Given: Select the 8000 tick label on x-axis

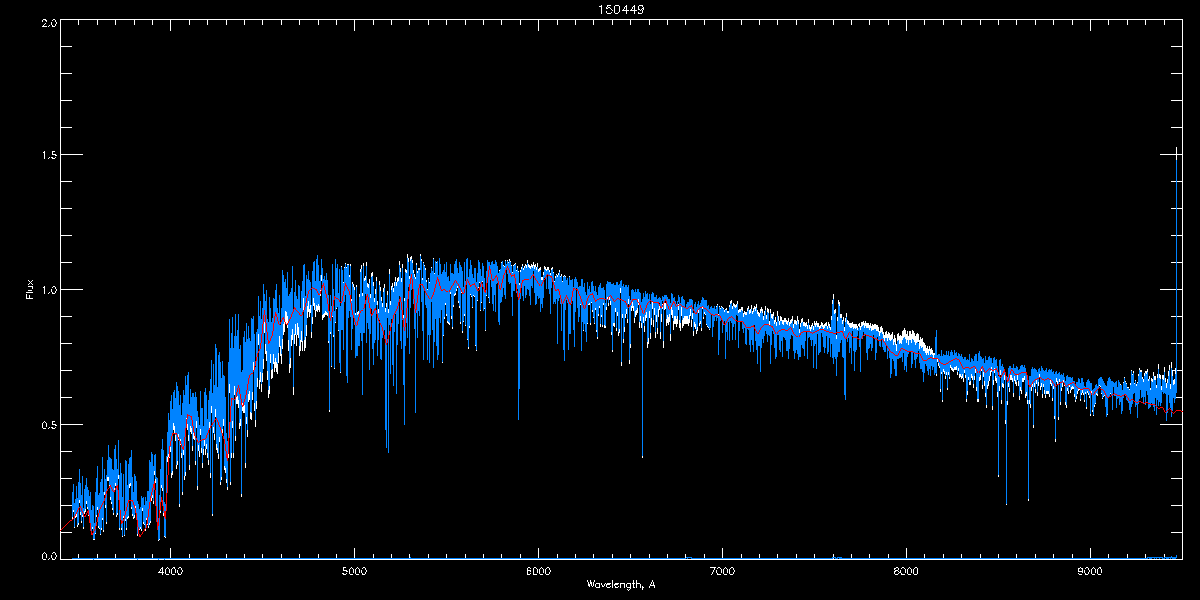Looking at the screenshot, I should [906, 572].
